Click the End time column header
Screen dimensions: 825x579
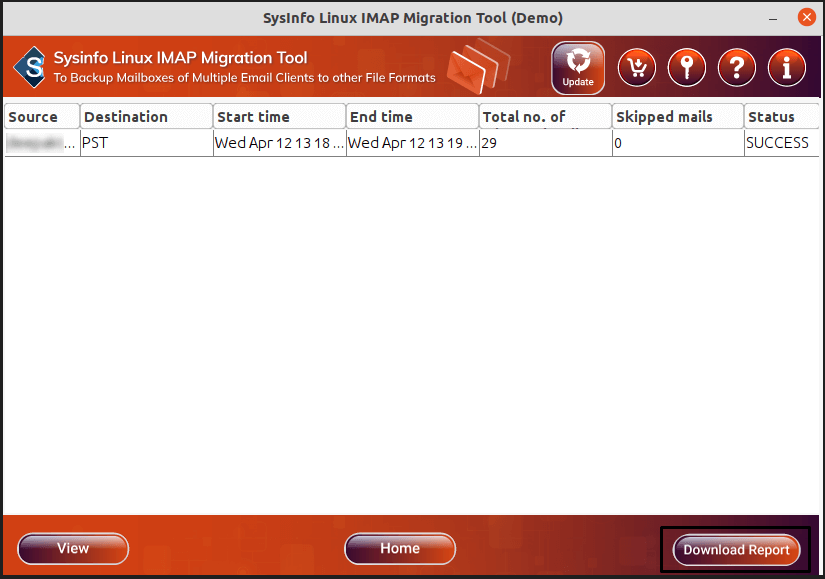(412, 116)
